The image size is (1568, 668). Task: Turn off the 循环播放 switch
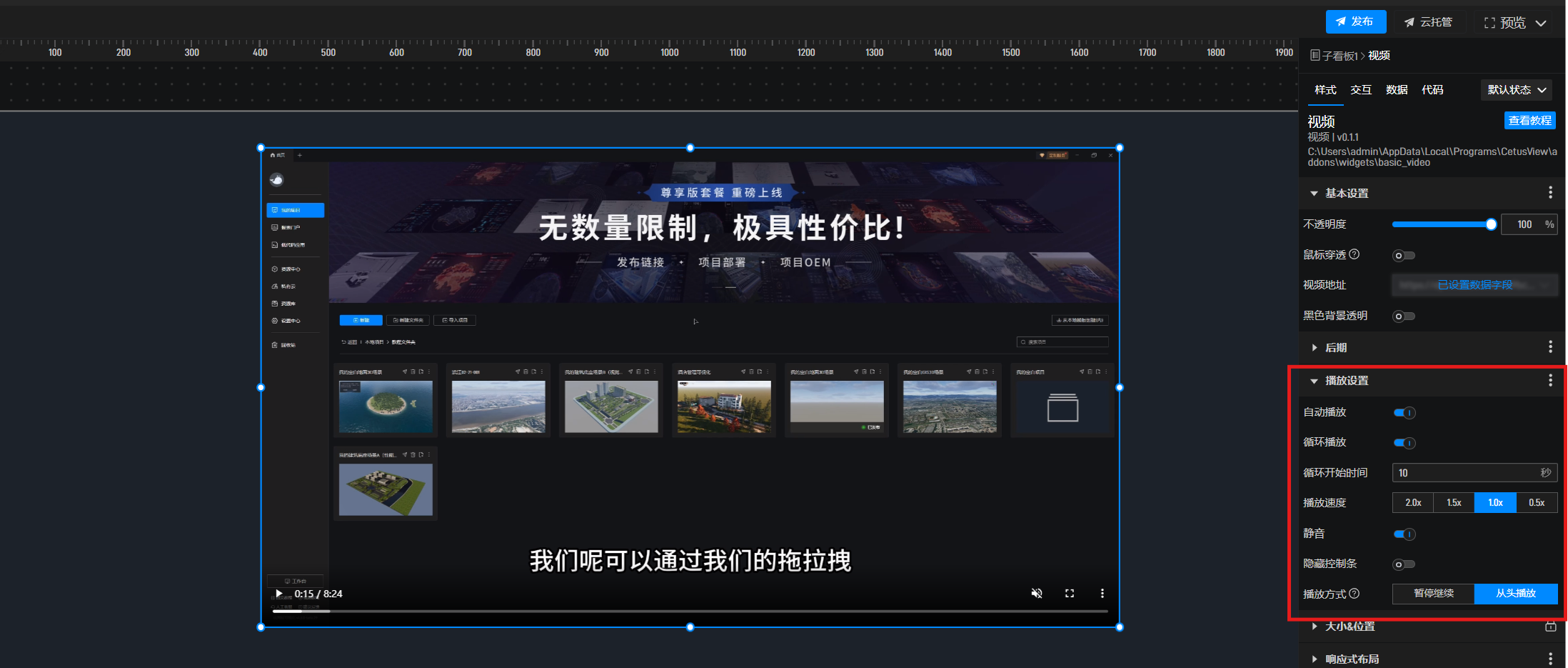[1404, 443]
